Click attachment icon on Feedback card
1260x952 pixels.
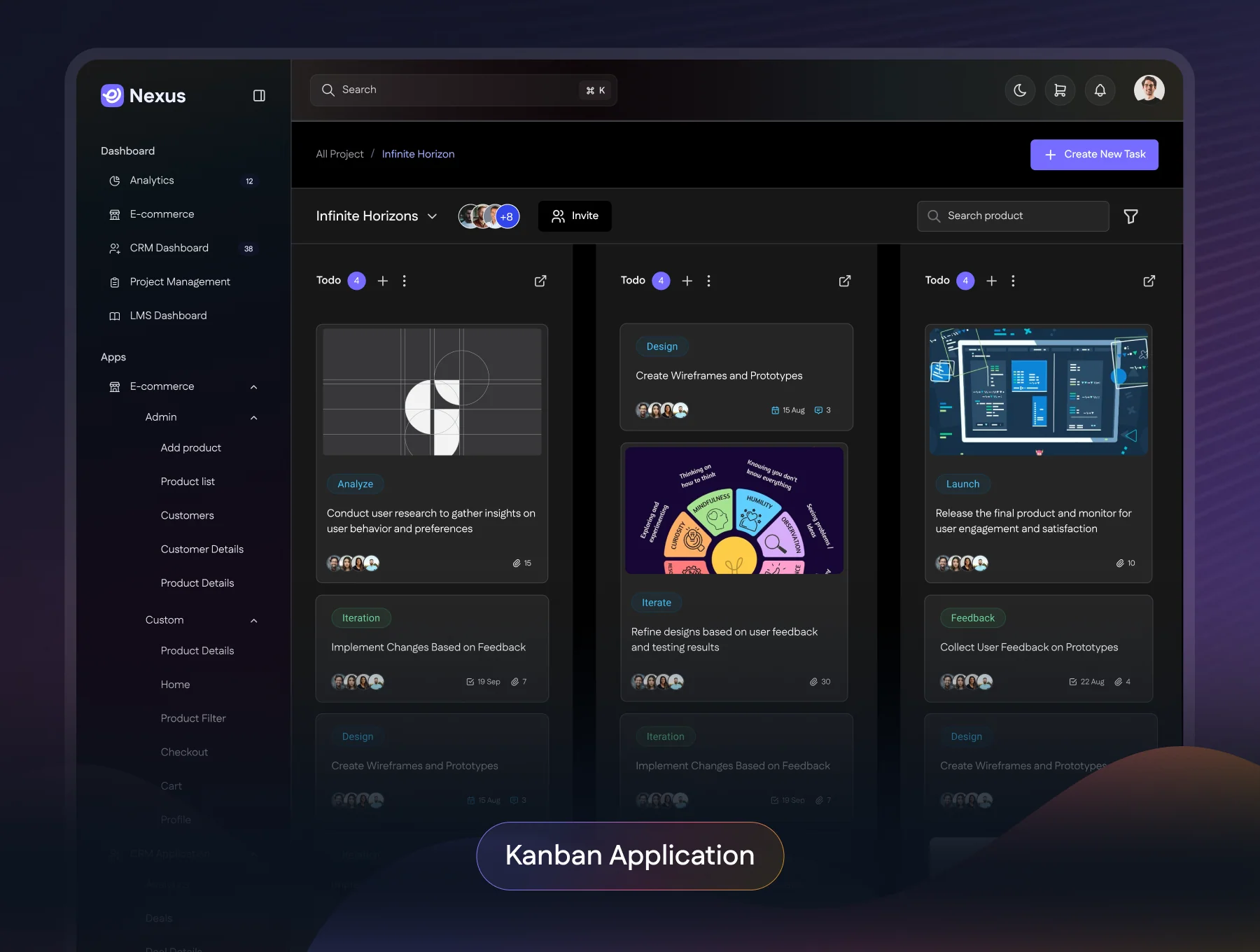click(1119, 682)
